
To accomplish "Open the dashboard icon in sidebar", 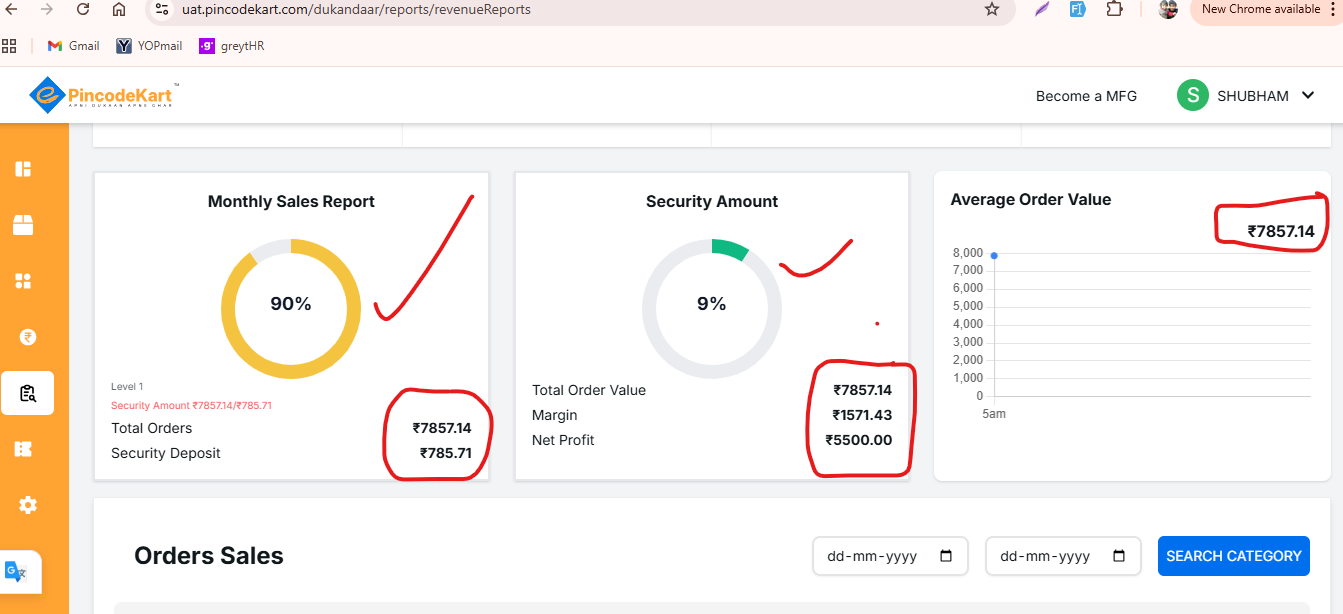I will [23, 169].
